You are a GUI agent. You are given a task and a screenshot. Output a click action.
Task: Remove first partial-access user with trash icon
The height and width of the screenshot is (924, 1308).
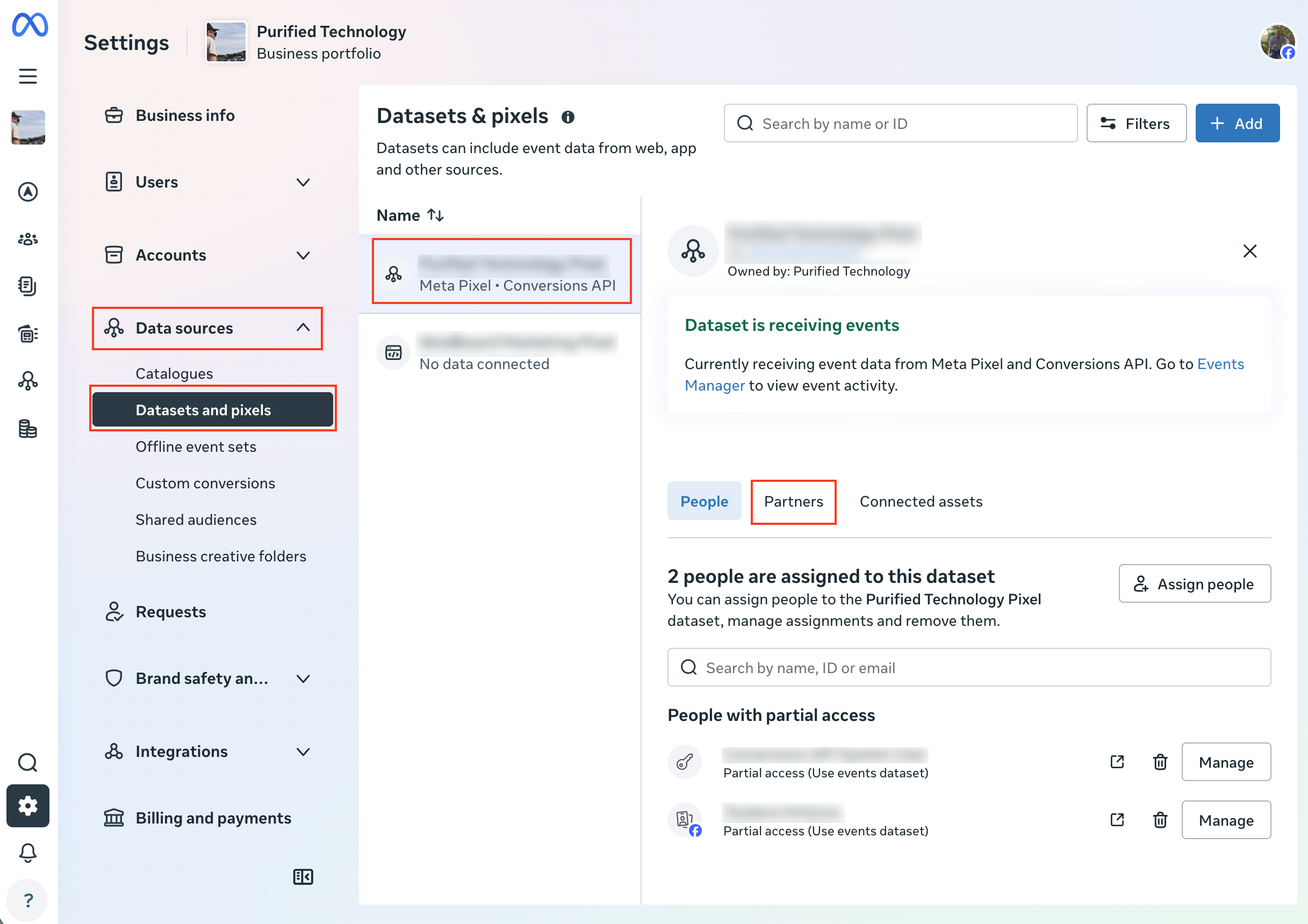tap(1160, 762)
